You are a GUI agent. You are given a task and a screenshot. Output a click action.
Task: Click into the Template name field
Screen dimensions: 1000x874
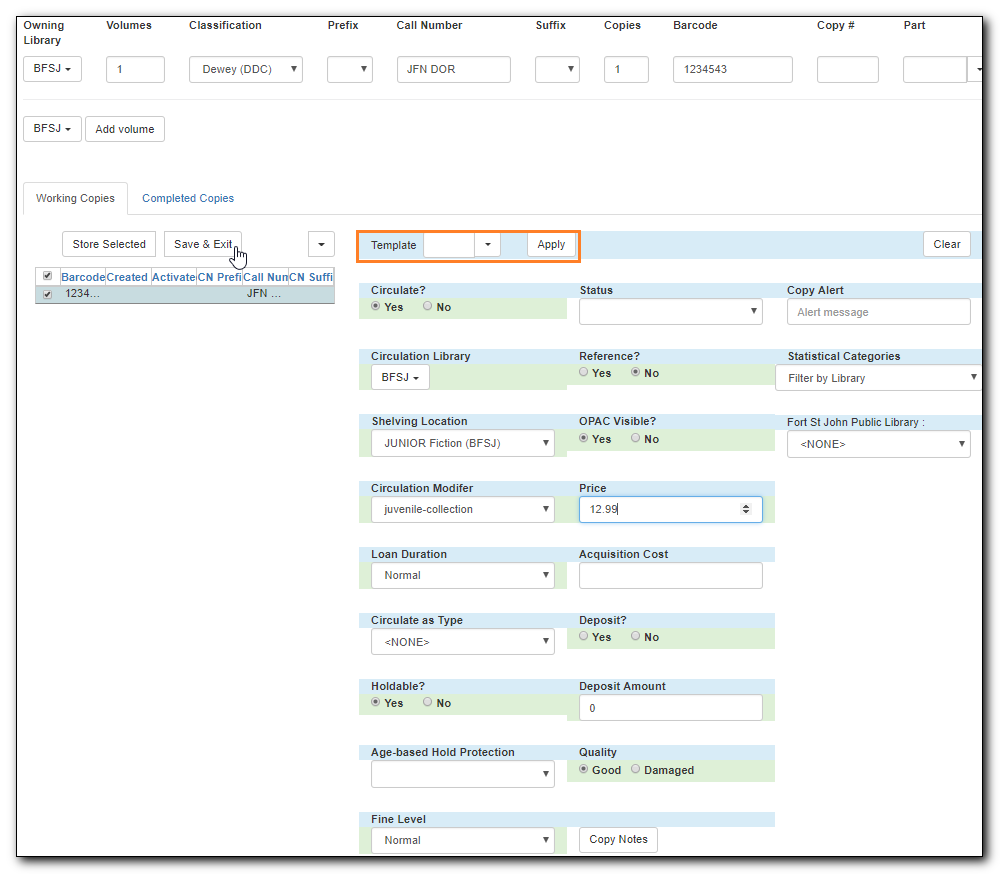(449, 245)
